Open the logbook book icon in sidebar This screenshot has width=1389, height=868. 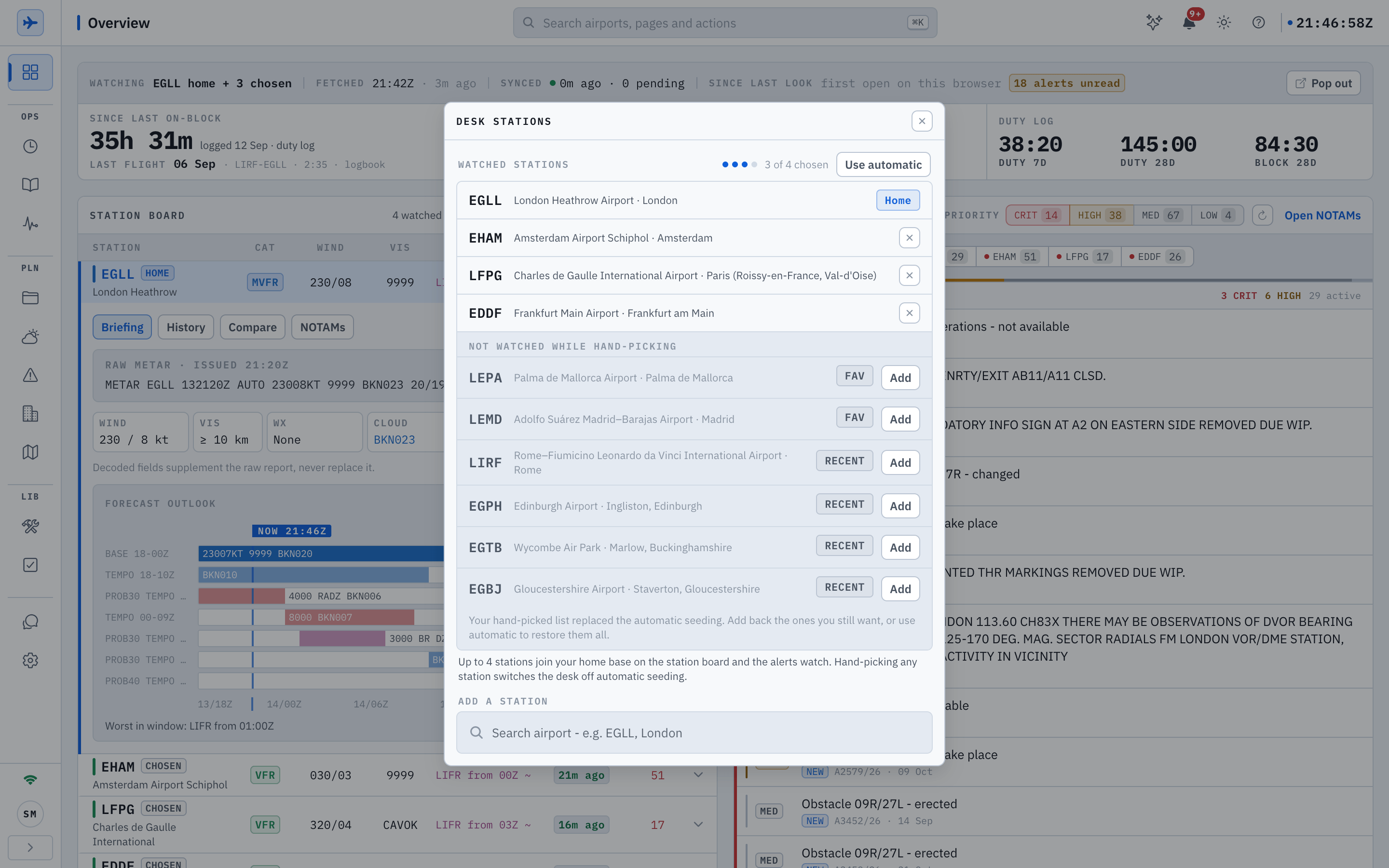pyautogui.click(x=30, y=185)
